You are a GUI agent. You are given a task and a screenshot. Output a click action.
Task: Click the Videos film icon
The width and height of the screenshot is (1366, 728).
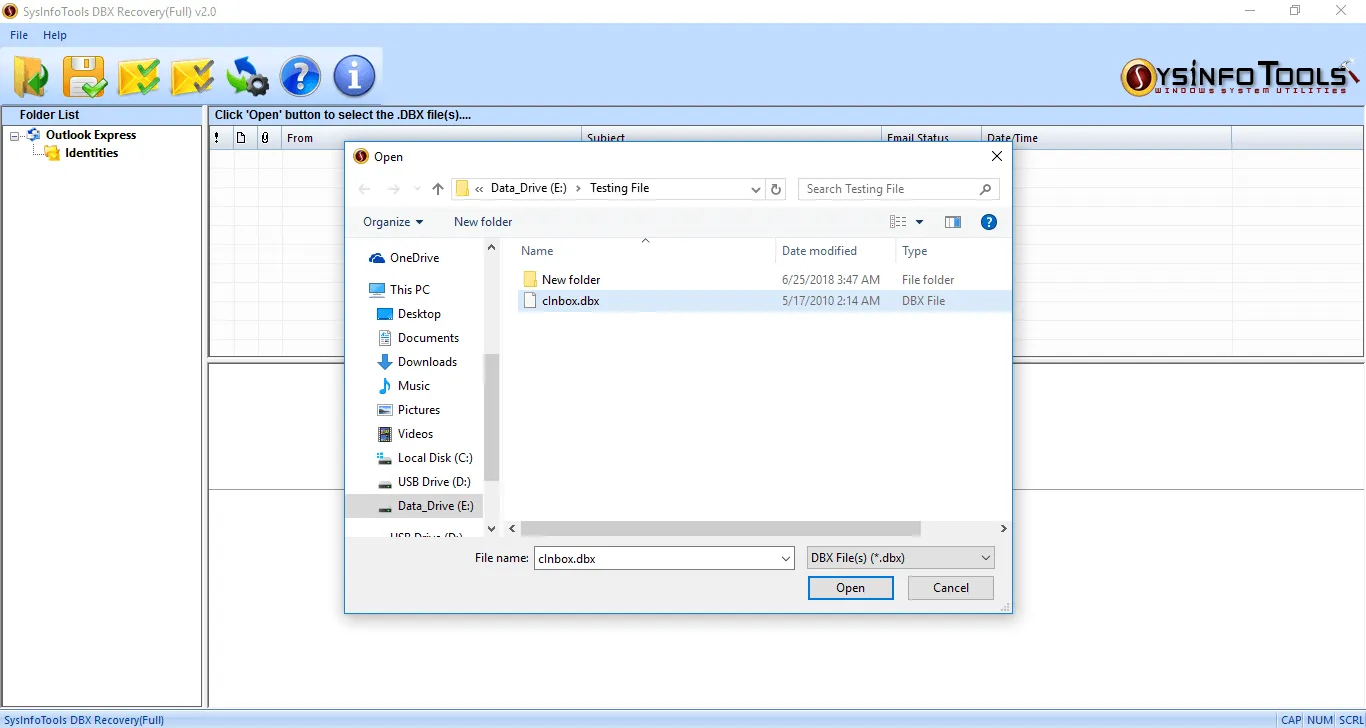point(385,434)
